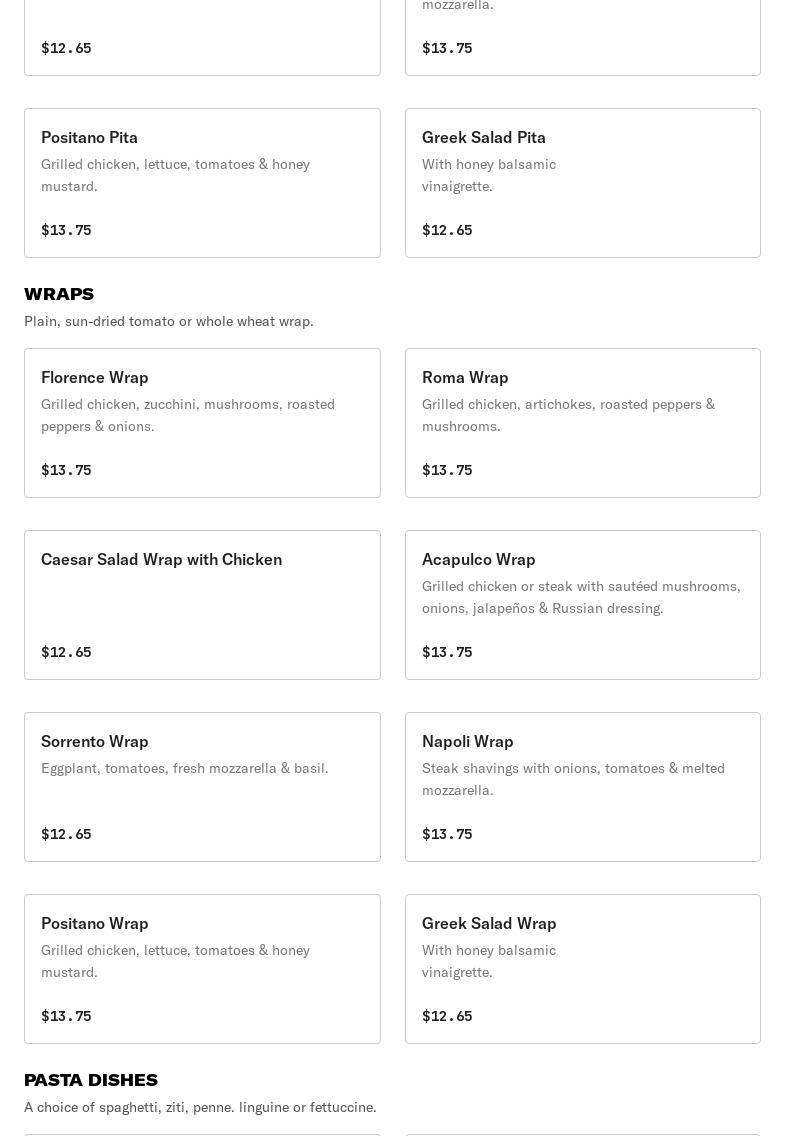Click the wrap bread options subtitle

tap(169, 321)
